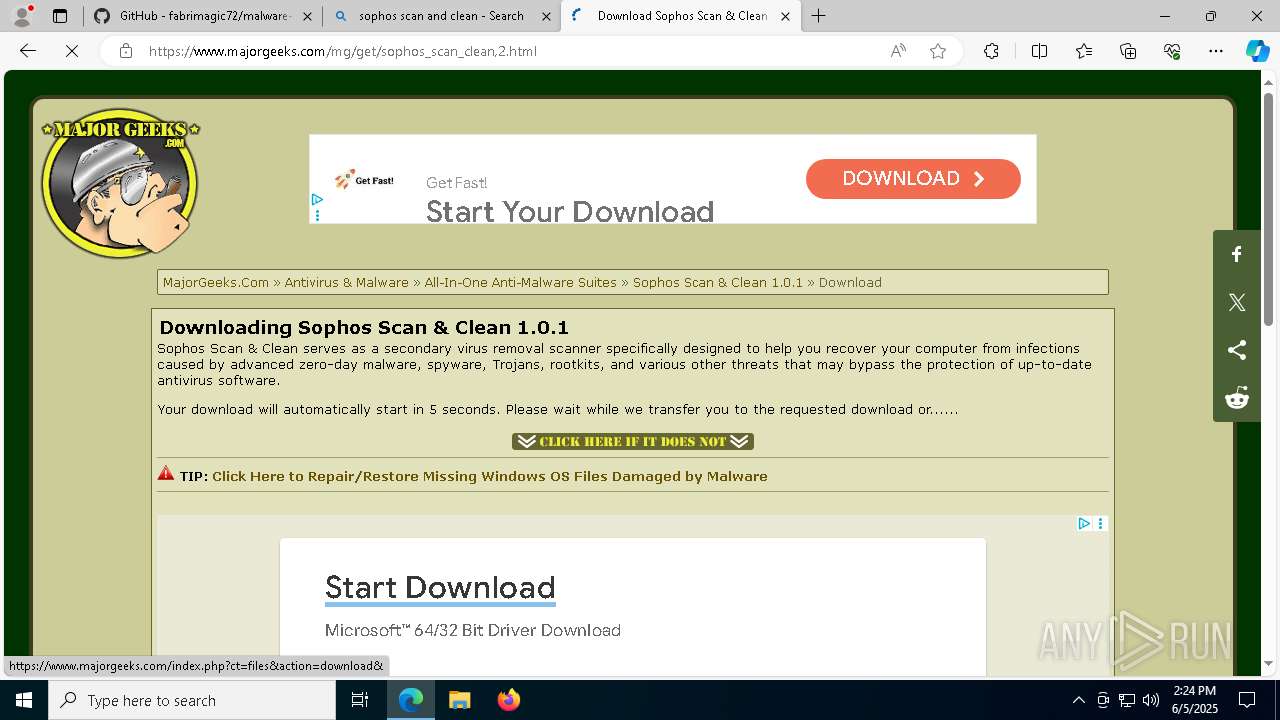Screen dimensions: 1280x720
Task: Open the network tray icon
Action: [1127, 700]
